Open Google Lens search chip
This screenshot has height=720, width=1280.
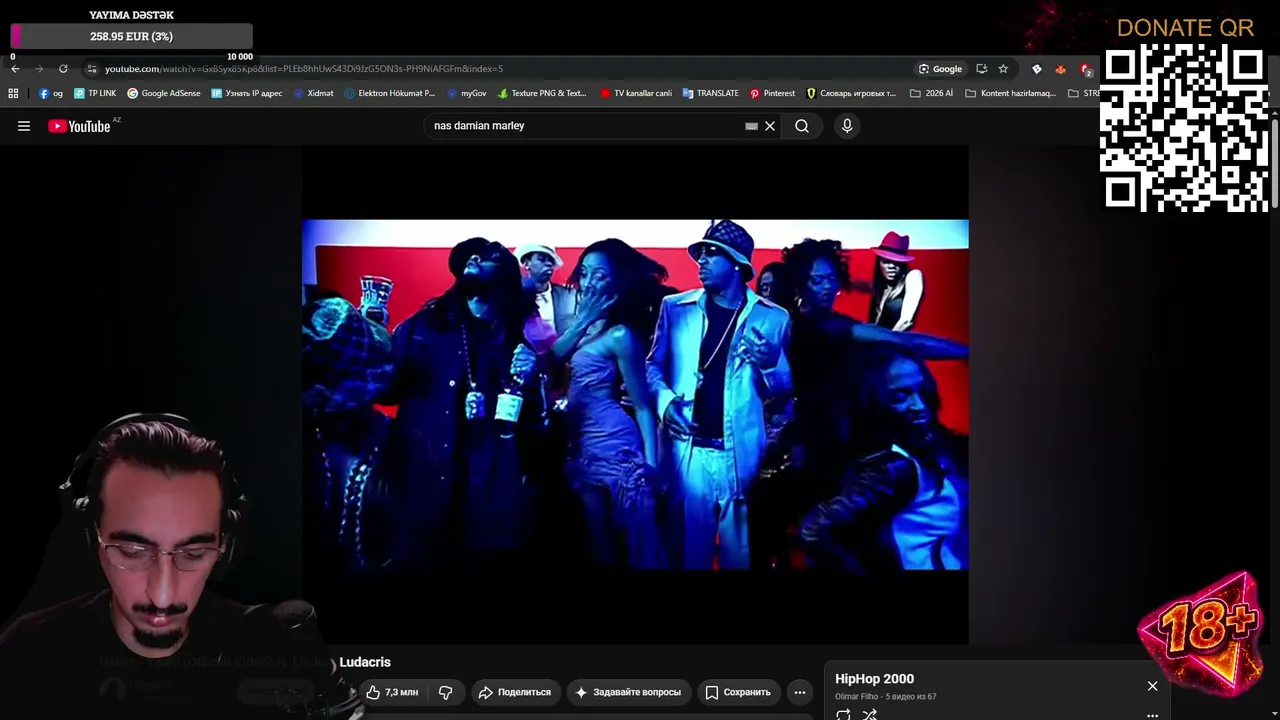tap(940, 69)
